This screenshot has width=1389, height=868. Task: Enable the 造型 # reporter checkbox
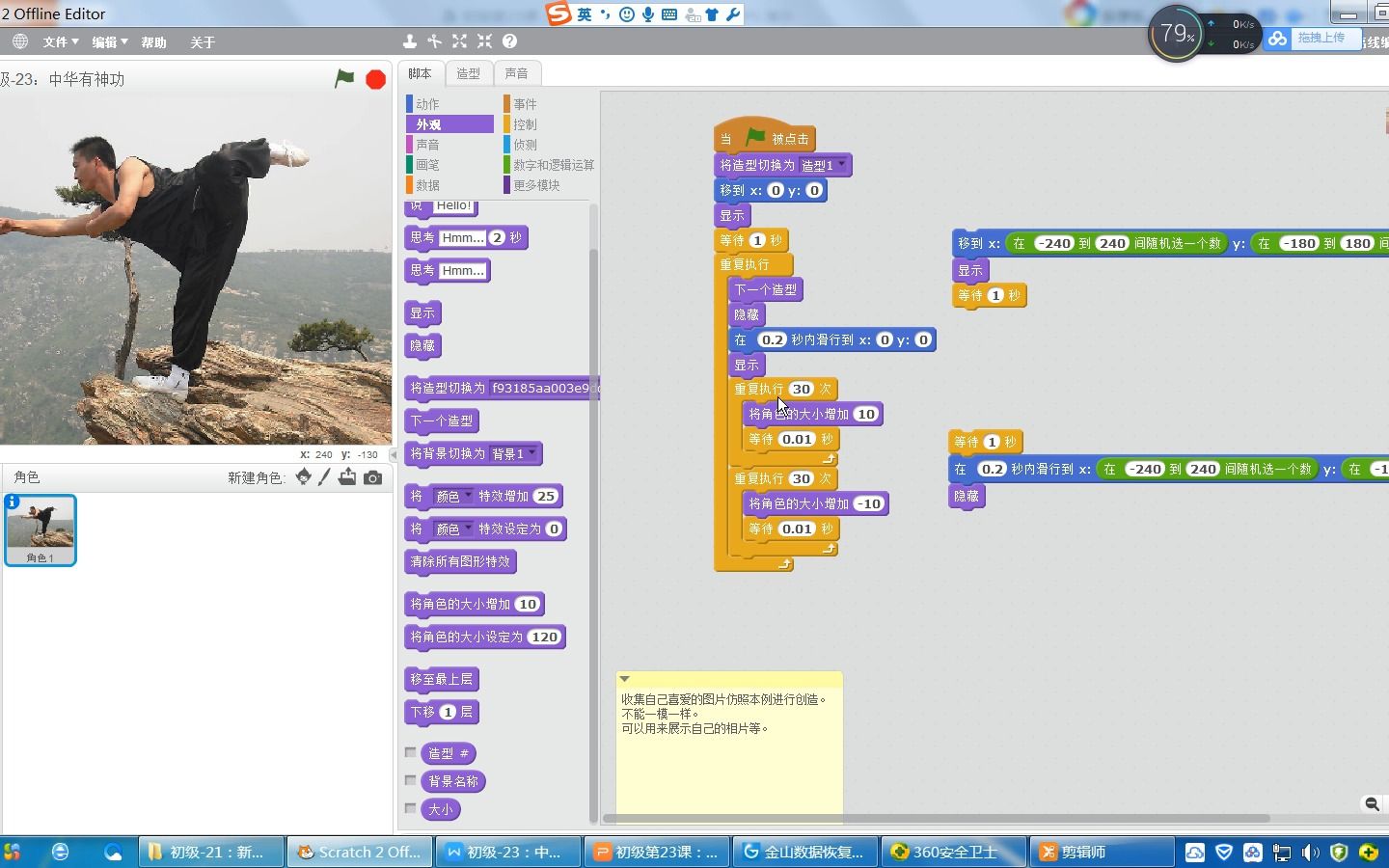click(411, 752)
